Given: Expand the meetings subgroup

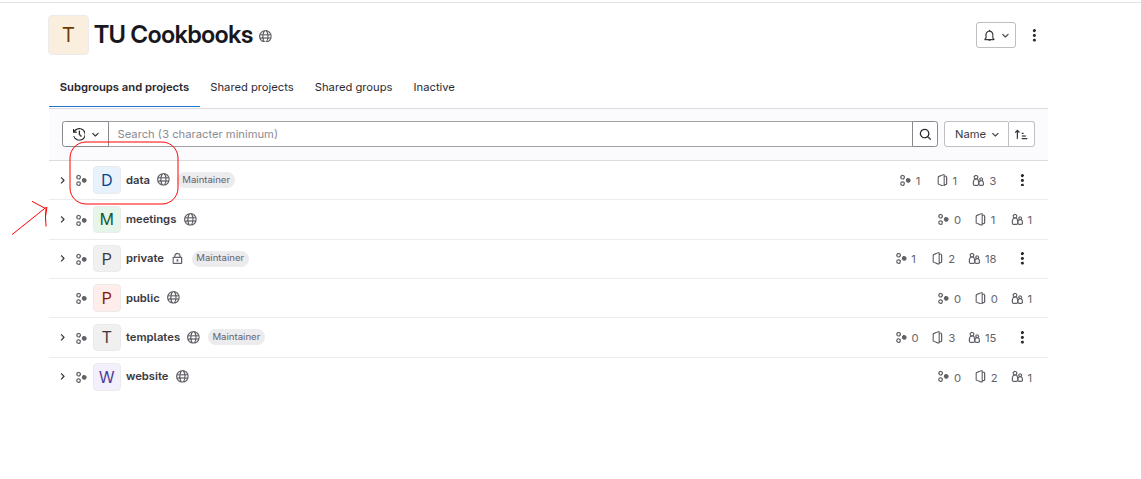Looking at the screenshot, I should 63,219.
